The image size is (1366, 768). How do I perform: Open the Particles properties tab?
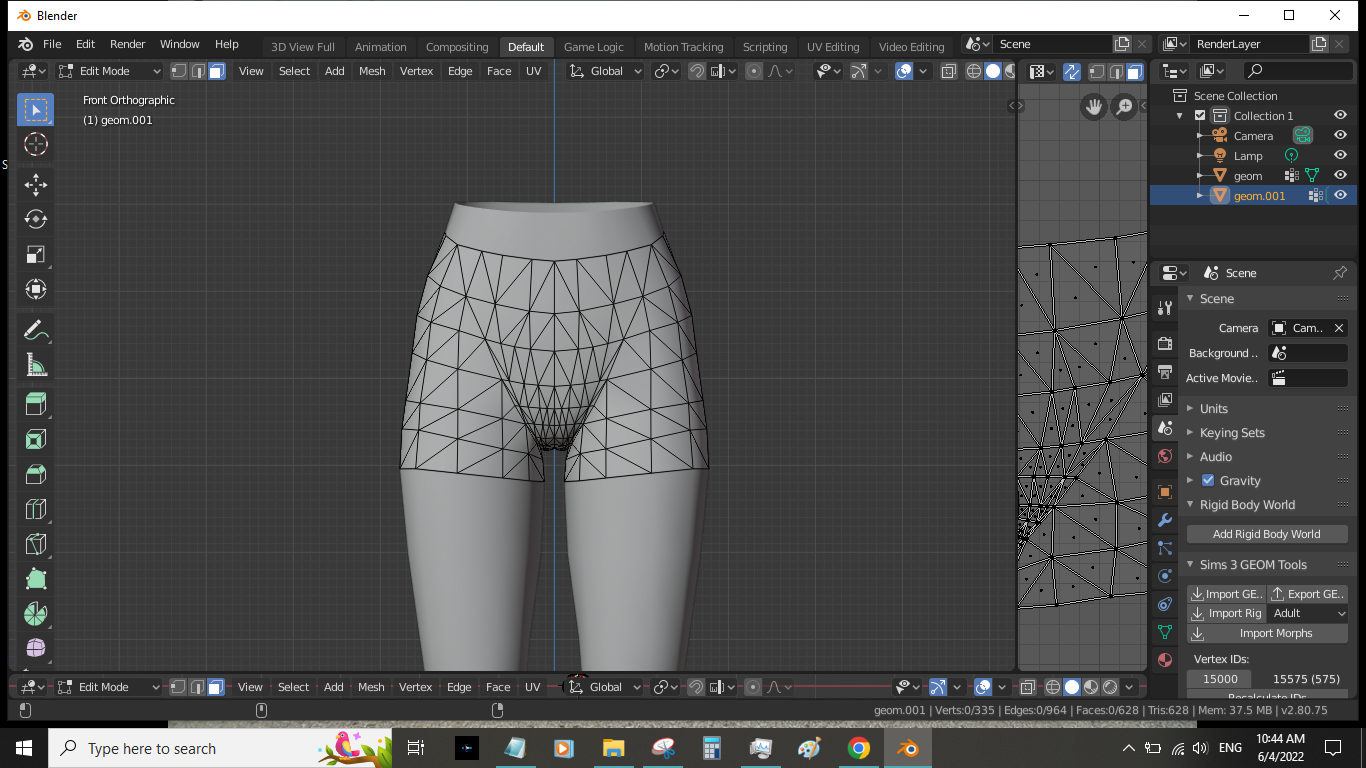click(x=1164, y=548)
